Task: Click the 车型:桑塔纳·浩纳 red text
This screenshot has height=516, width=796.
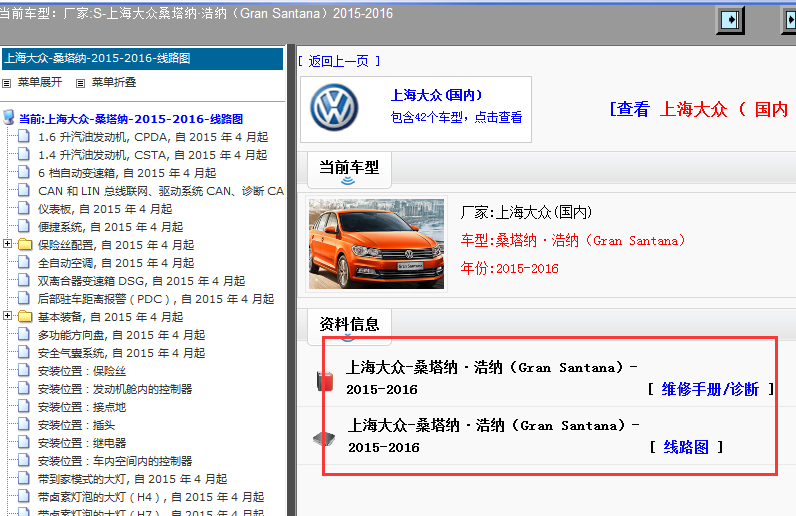Action: click(573, 240)
